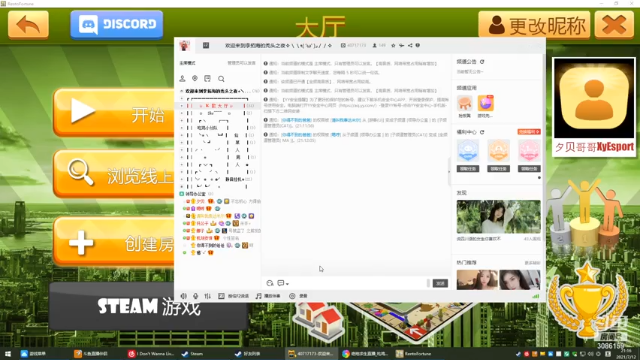Share the channel with the share icon

pos(410,45)
